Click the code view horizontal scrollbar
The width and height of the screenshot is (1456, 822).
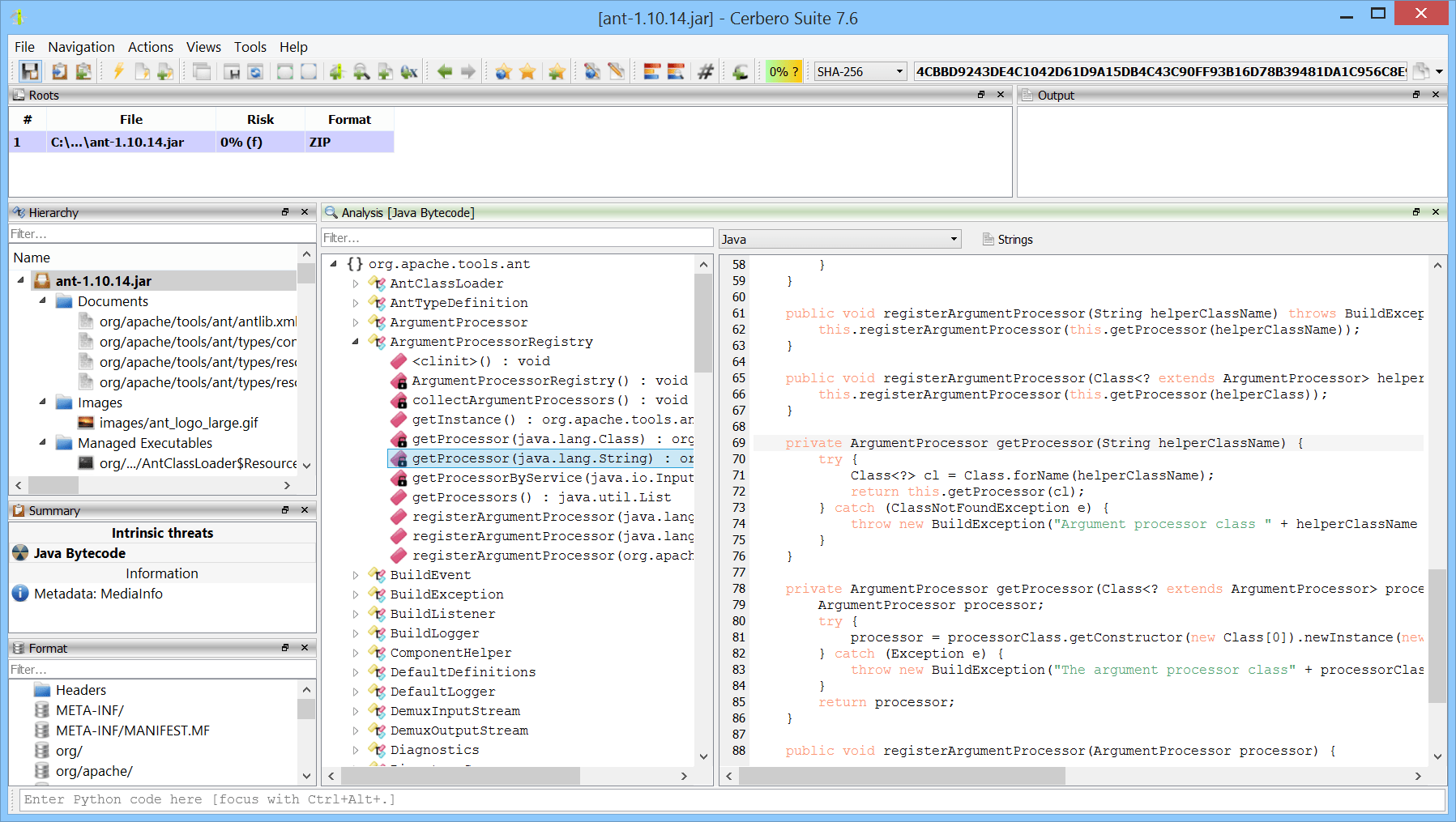(902, 776)
